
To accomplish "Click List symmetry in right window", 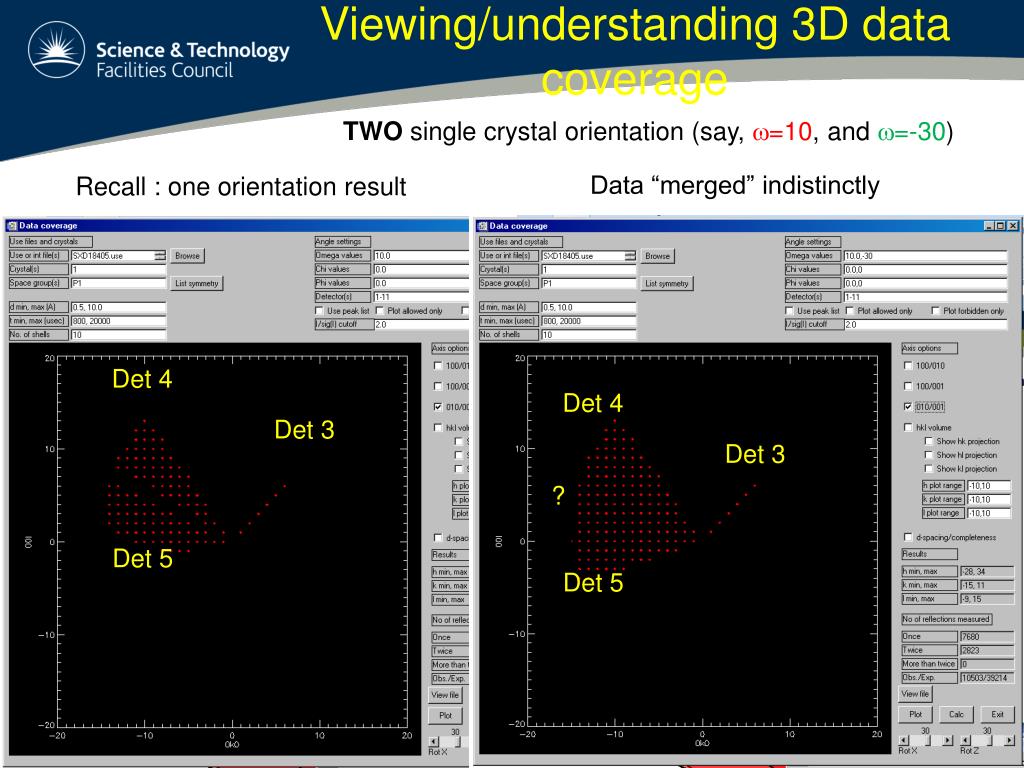I will tap(667, 283).
